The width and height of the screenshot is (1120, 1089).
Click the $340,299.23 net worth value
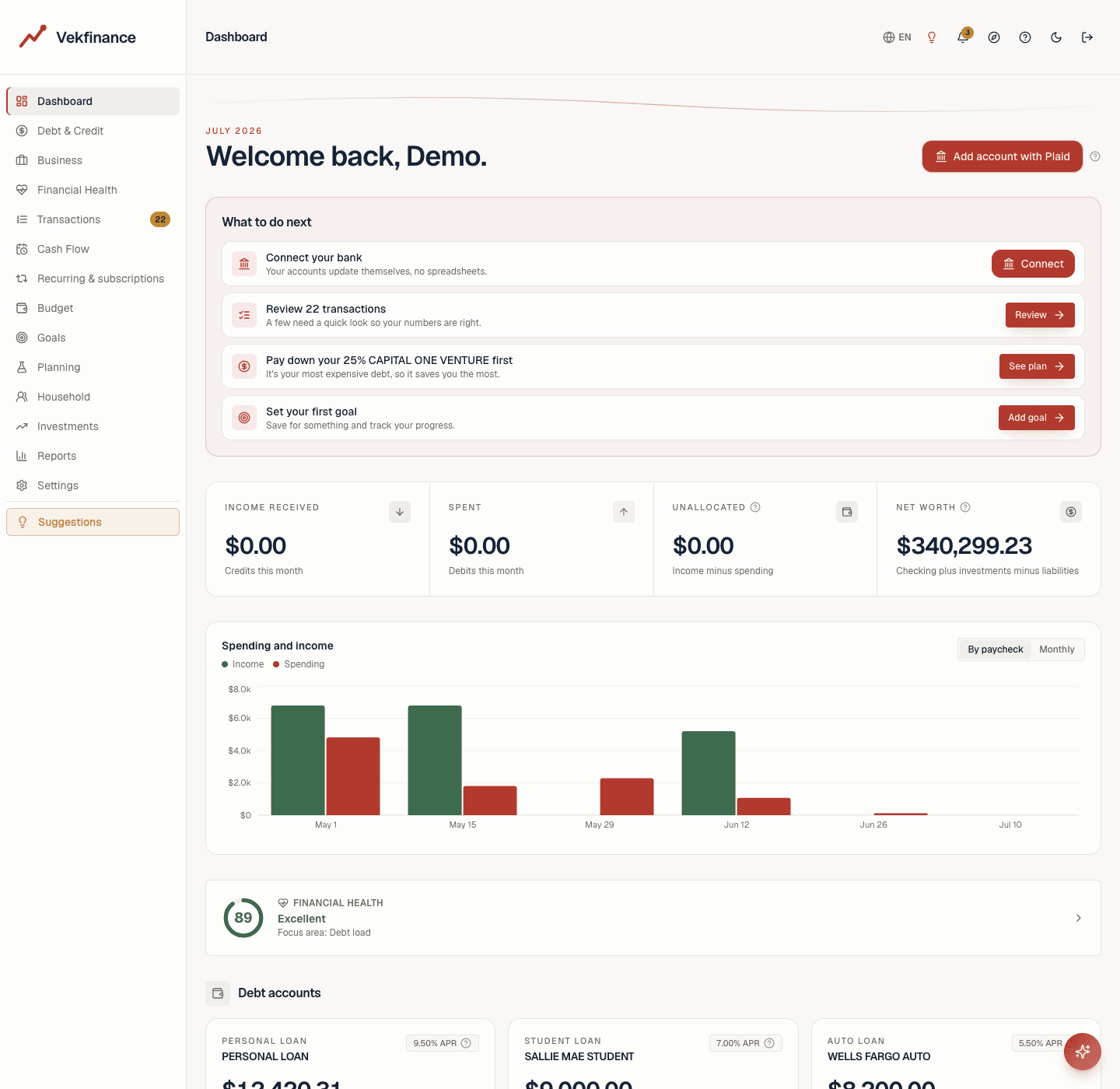(964, 546)
